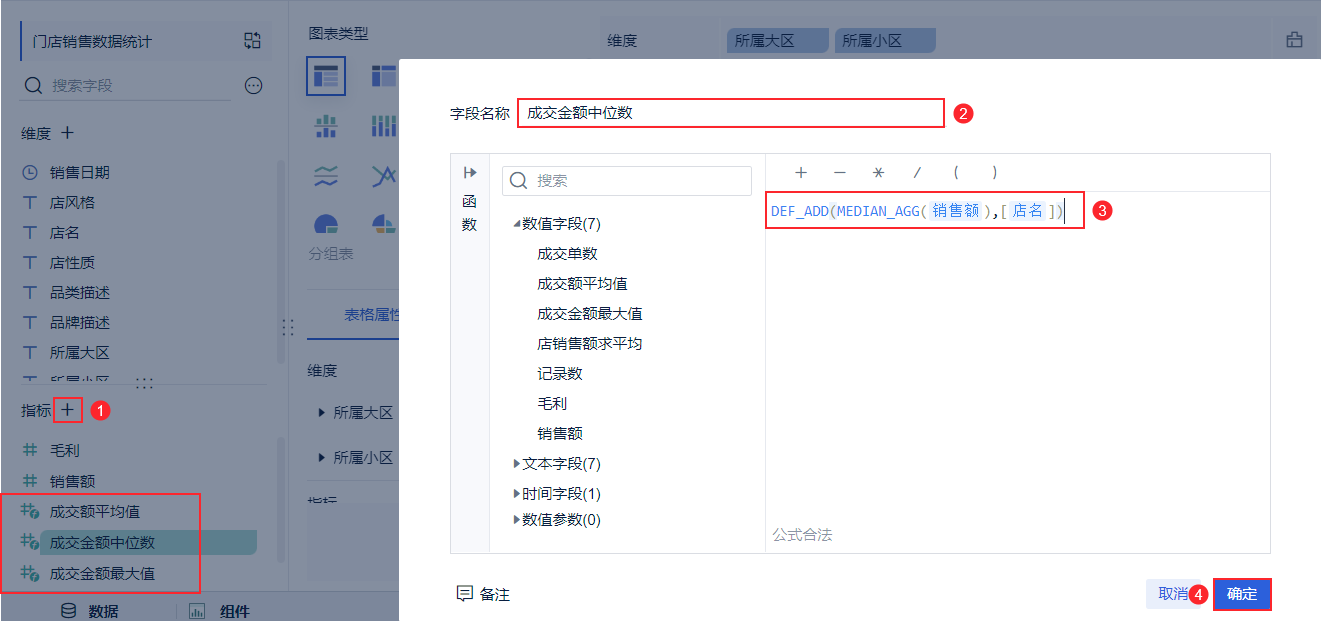Click the 备注 remark icon
The height and width of the screenshot is (621, 1321).
coord(464,594)
